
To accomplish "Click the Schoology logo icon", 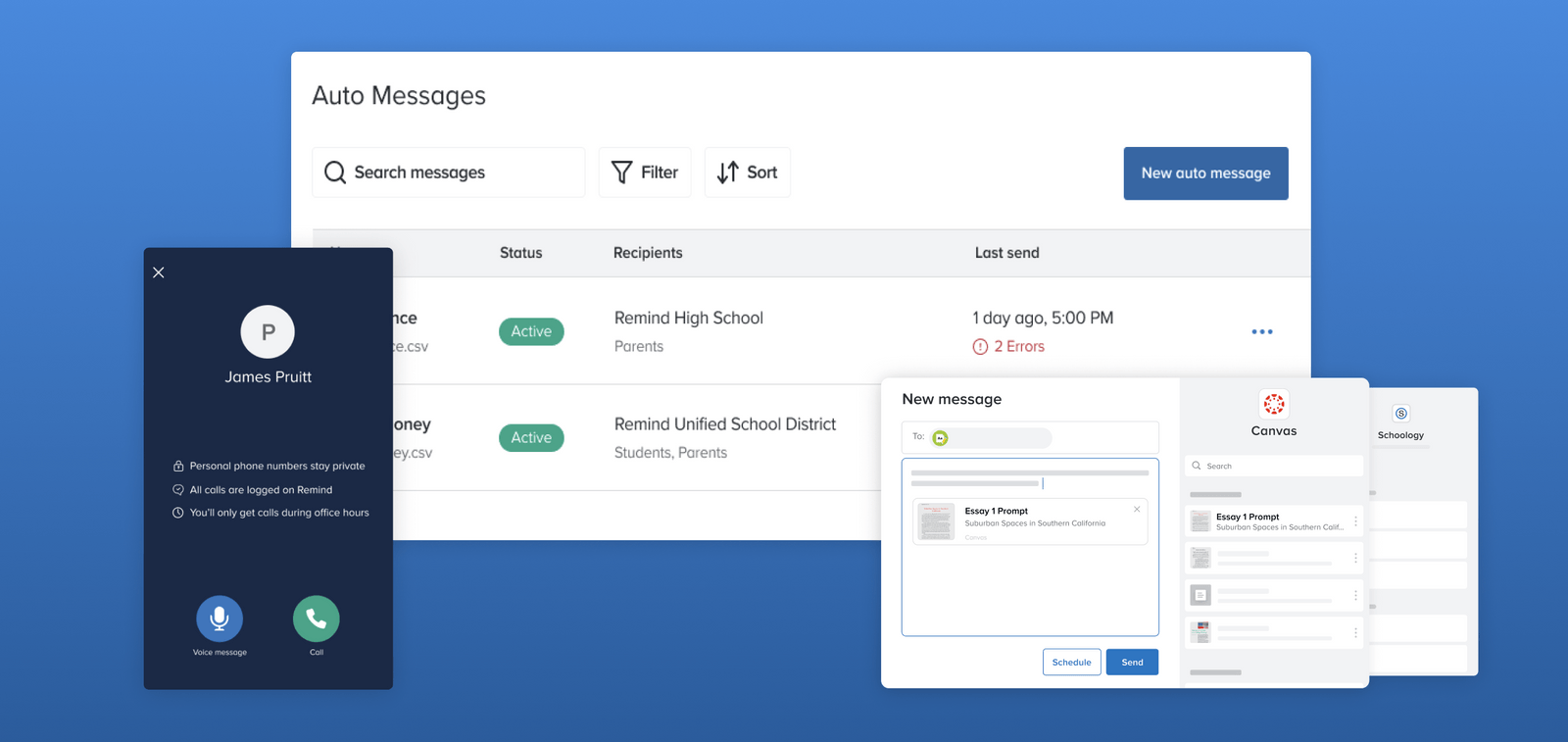I will click(x=1401, y=414).
